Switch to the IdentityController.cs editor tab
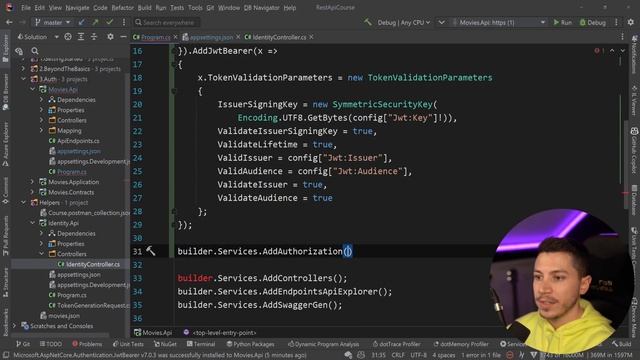This screenshot has height=360, width=640. 279,37
